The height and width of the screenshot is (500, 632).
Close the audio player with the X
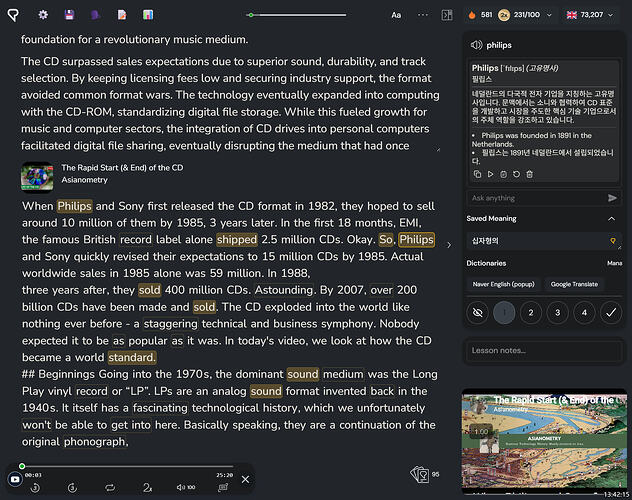tap(245, 479)
